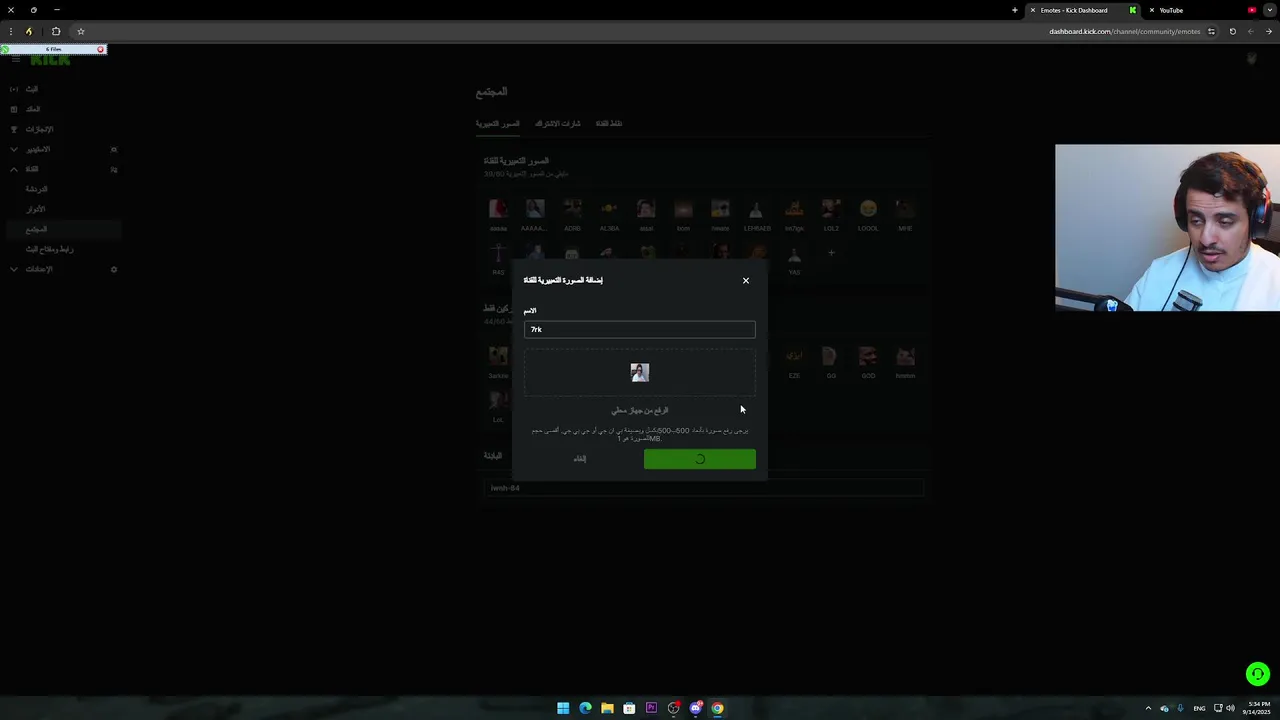The image size is (1280, 720).
Task: Expand the second sidebar chevron pointing down
Action: click(x=14, y=149)
